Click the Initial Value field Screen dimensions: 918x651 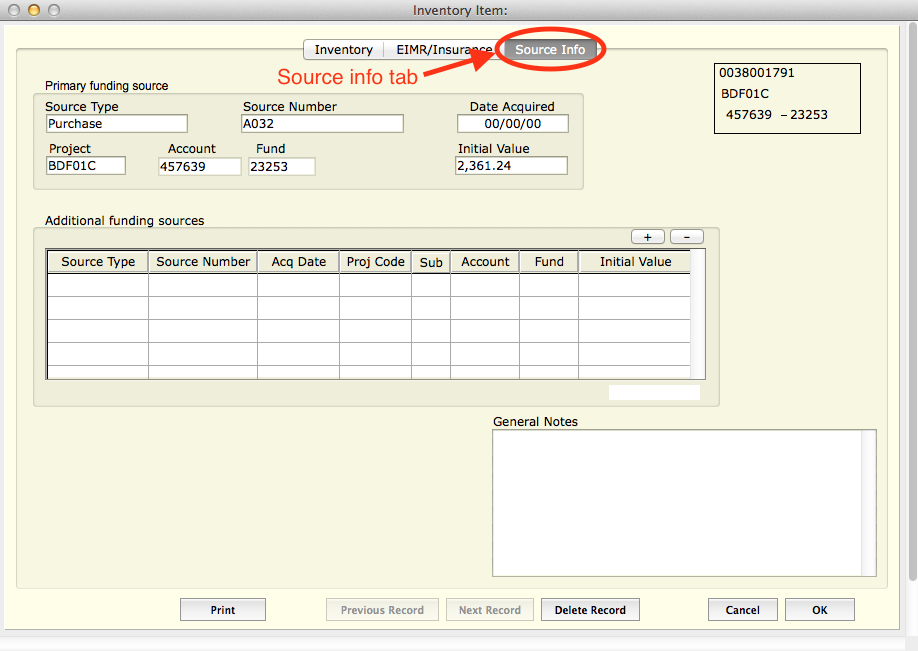click(x=511, y=166)
